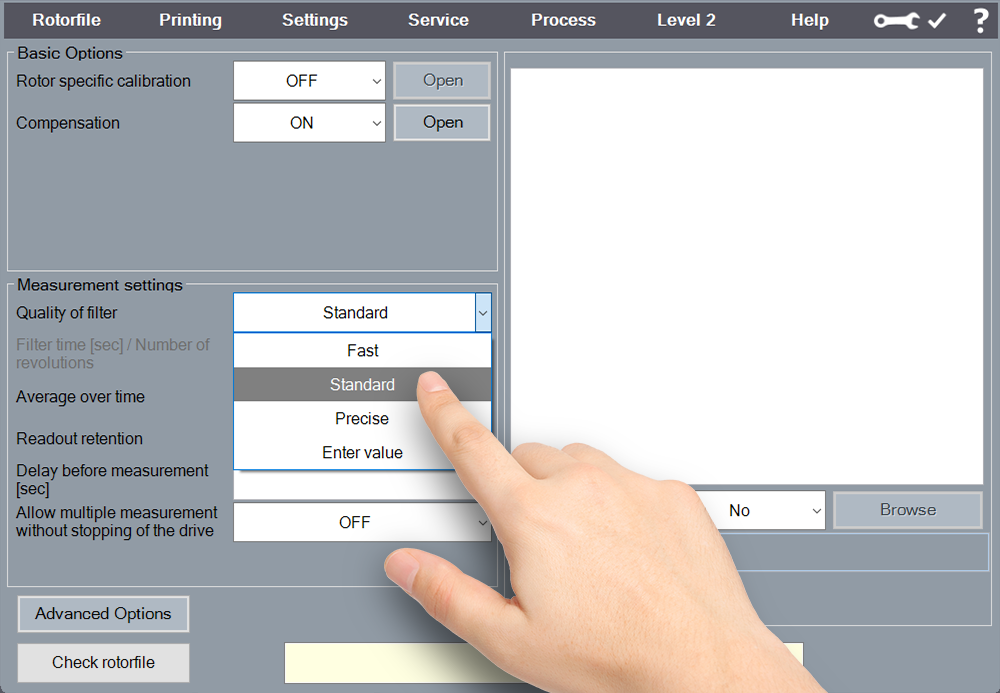Select Fast filter quality option

(x=362, y=351)
